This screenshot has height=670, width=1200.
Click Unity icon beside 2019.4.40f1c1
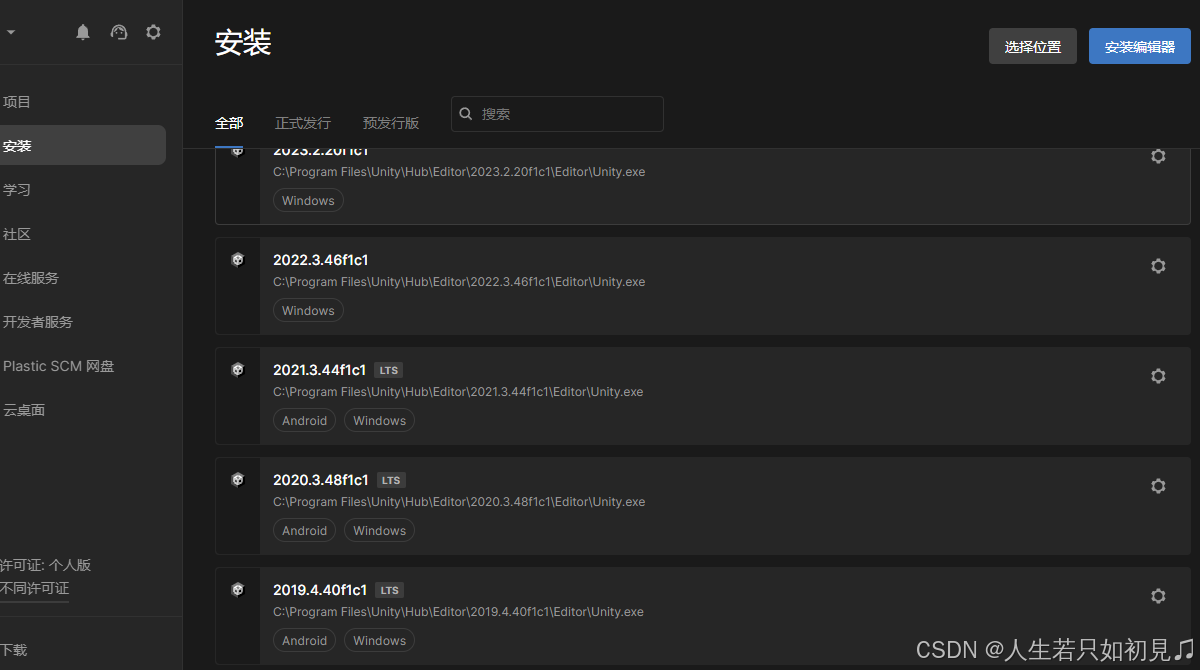[238, 590]
